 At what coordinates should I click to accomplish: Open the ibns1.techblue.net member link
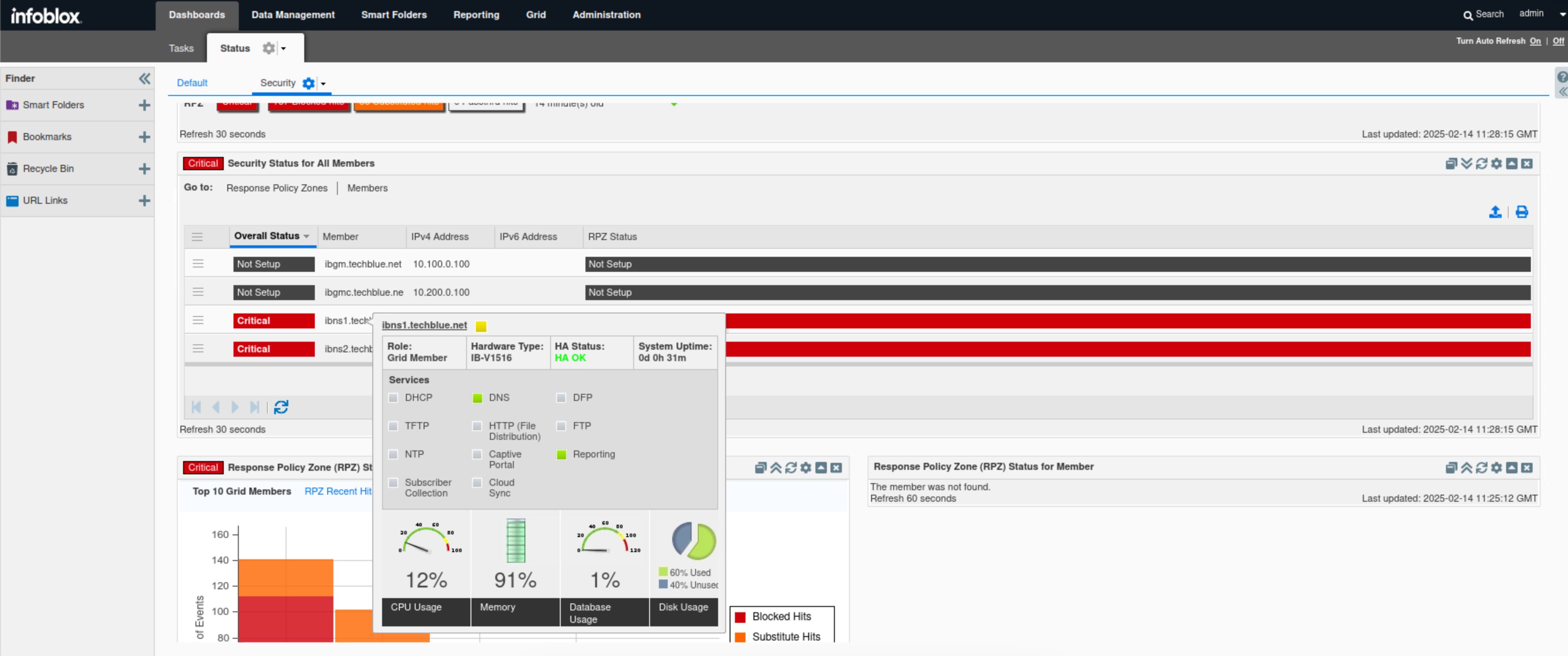[x=424, y=325]
